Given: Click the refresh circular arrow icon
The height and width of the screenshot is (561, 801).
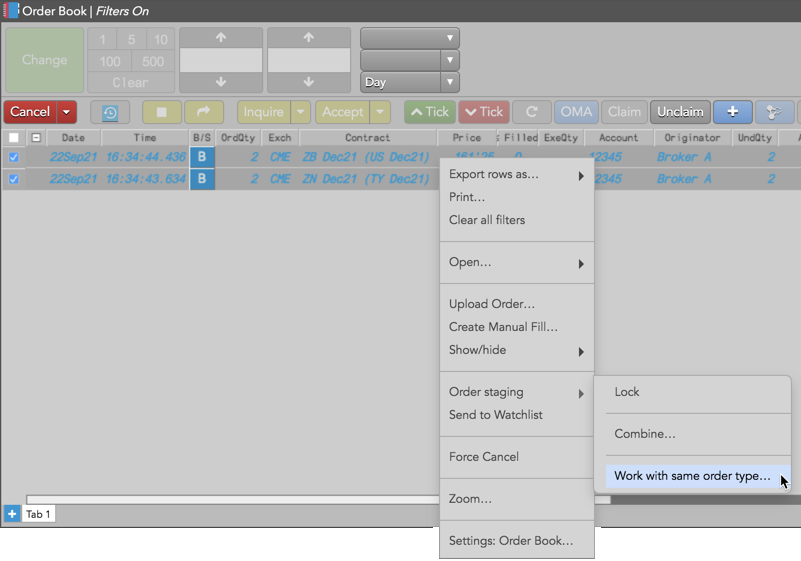Looking at the screenshot, I should click(x=532, y=112).
